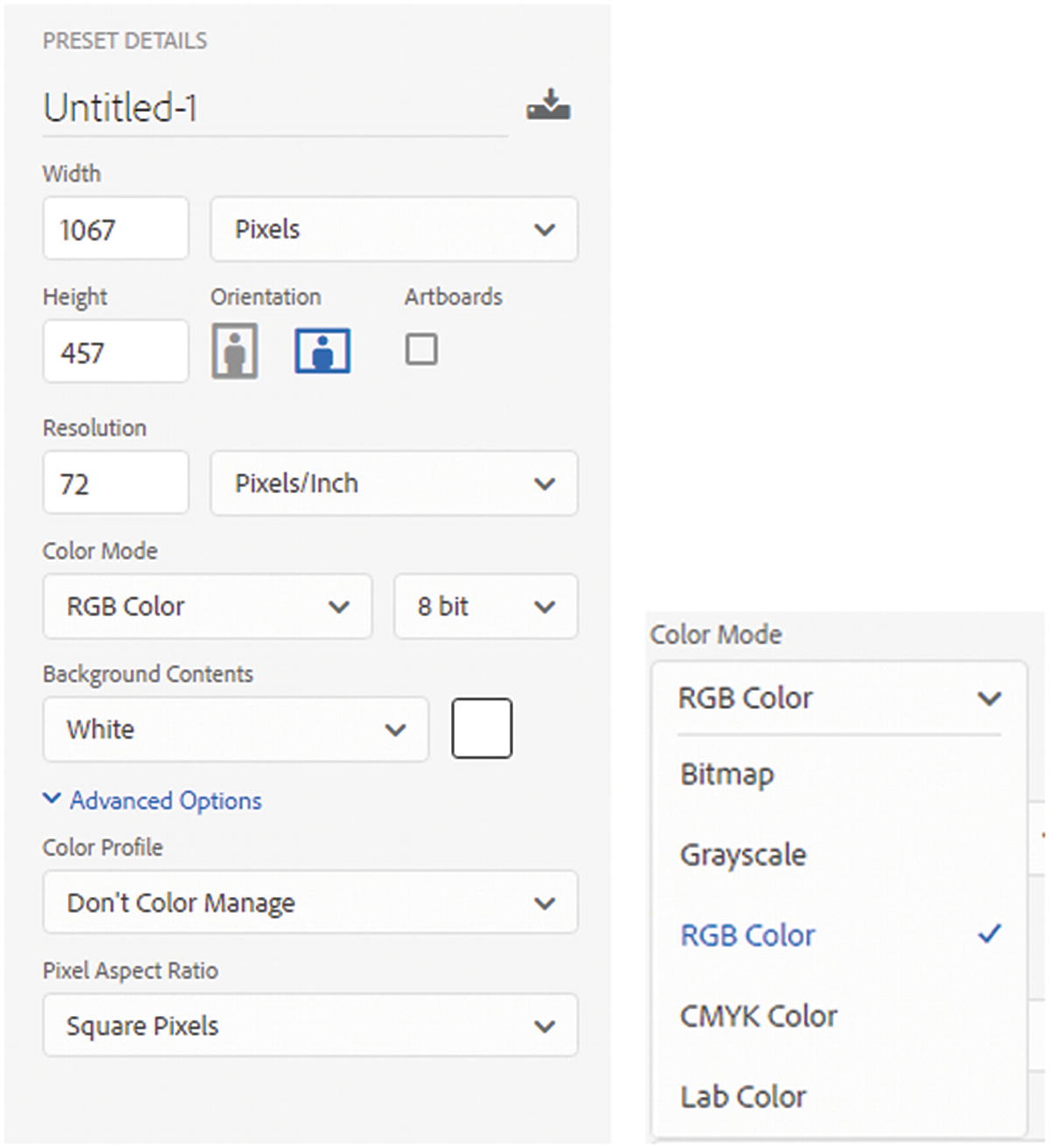Enable the Artboards checkbox
The image size is (1049, 1148).
(421, 350)
